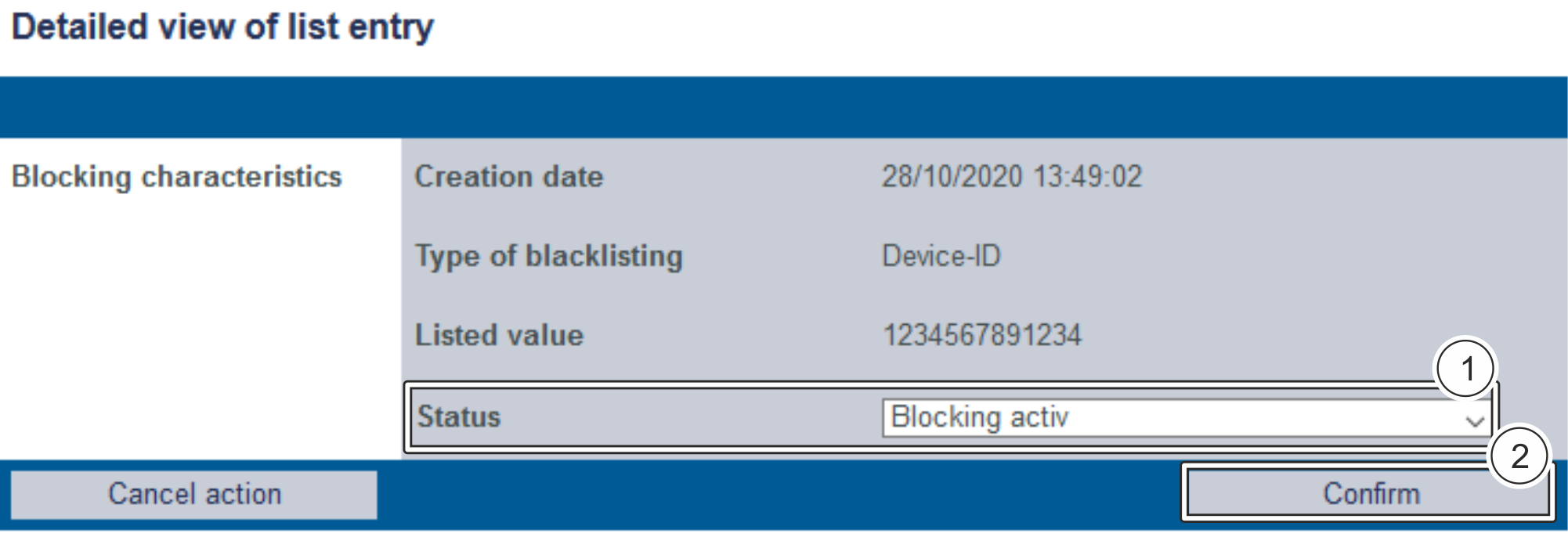
Task: Click the listed value 1234567891234
Action: (x=981, y=336)
